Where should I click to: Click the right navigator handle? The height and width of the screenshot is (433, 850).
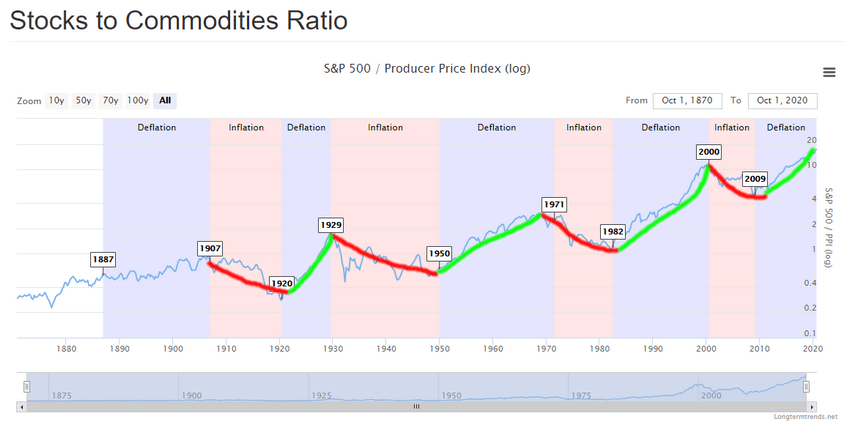pyautogui.click(x=806, y=386)
